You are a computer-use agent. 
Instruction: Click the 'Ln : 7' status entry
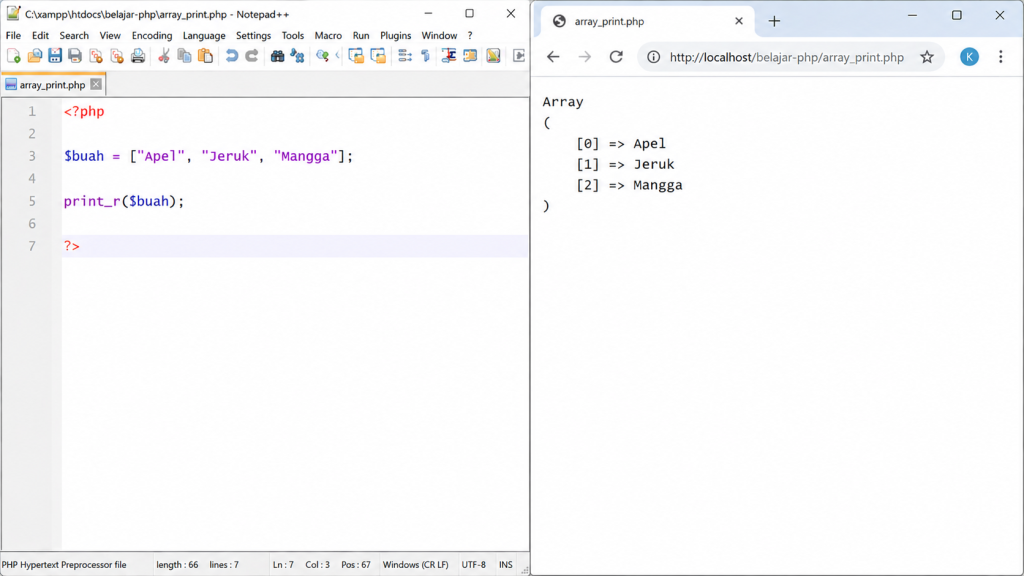click(283, 564)
